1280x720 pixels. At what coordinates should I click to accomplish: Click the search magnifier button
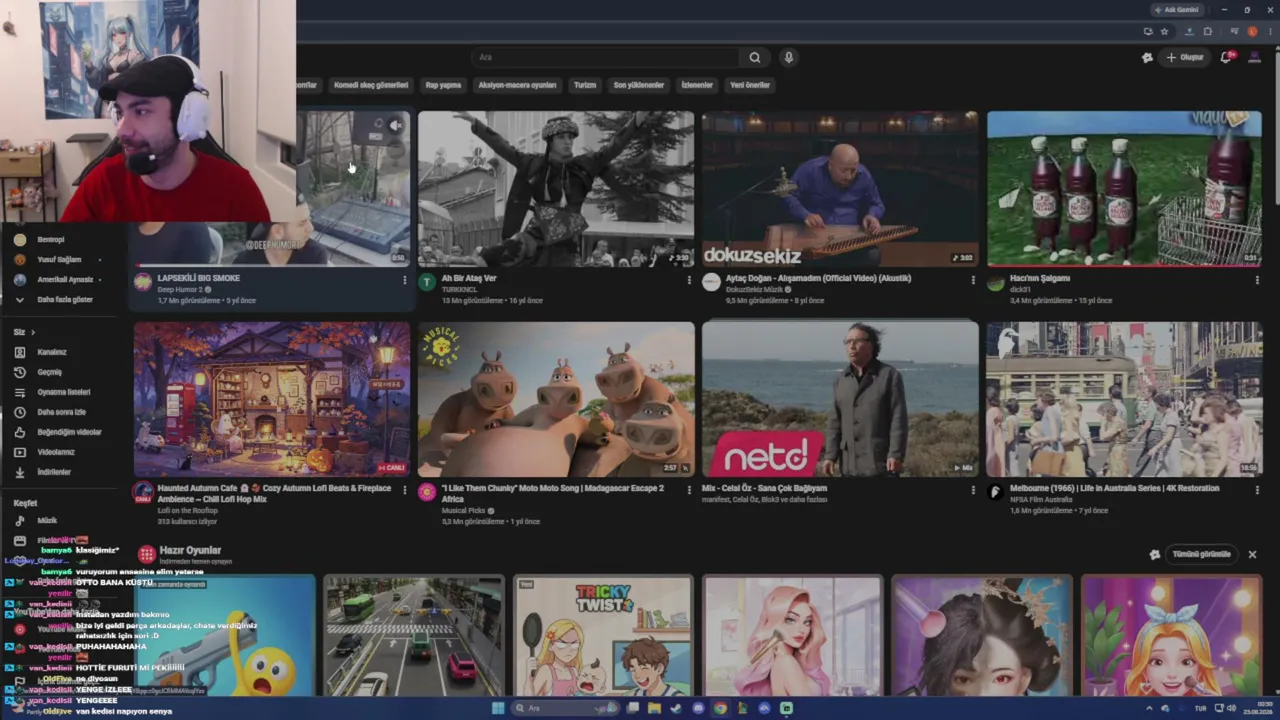click(x=755, y=57)
